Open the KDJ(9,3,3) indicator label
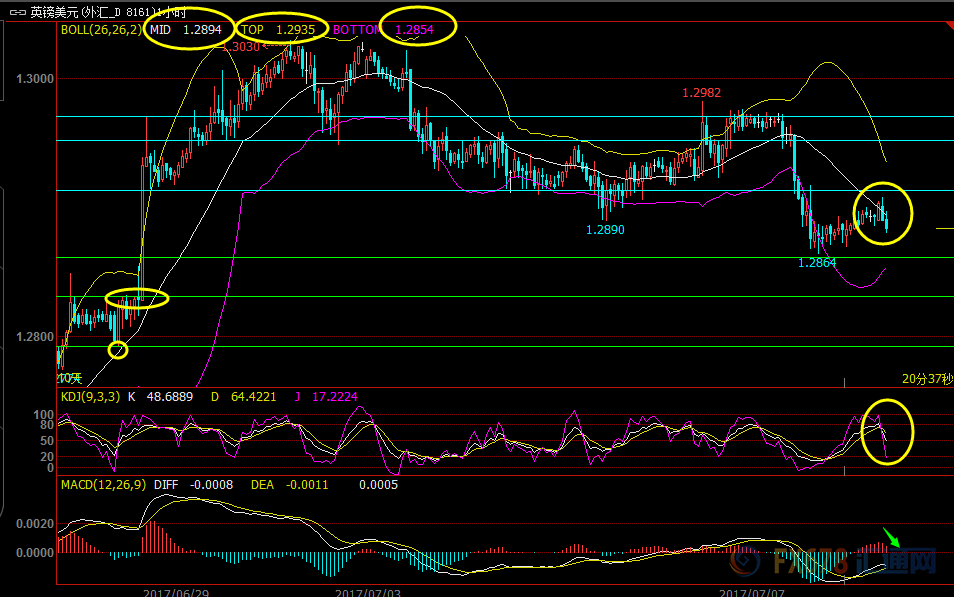The height and width of the screenshot is (597, 954). (91, 397)
